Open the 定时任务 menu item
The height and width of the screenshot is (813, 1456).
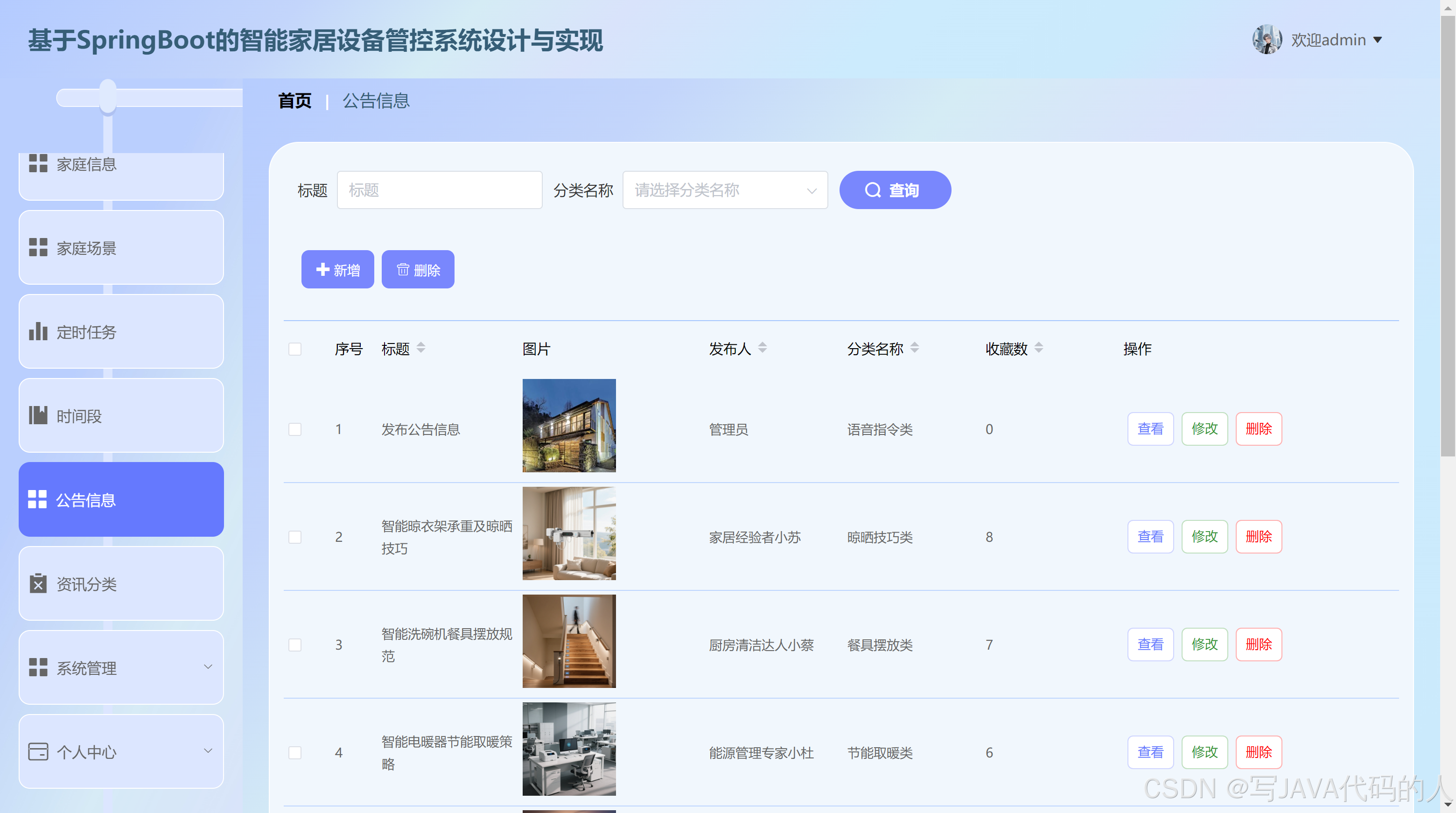121,331
